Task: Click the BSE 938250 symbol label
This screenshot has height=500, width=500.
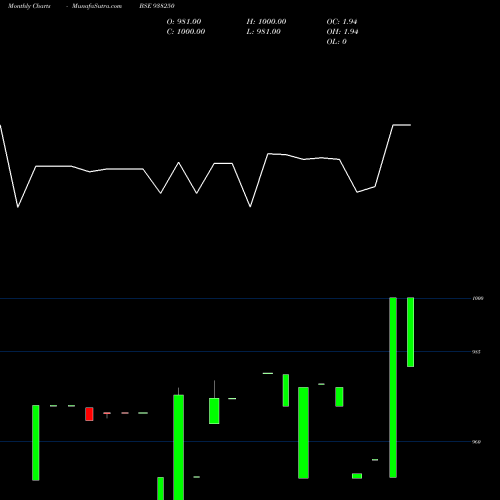Action: (157, 6)
